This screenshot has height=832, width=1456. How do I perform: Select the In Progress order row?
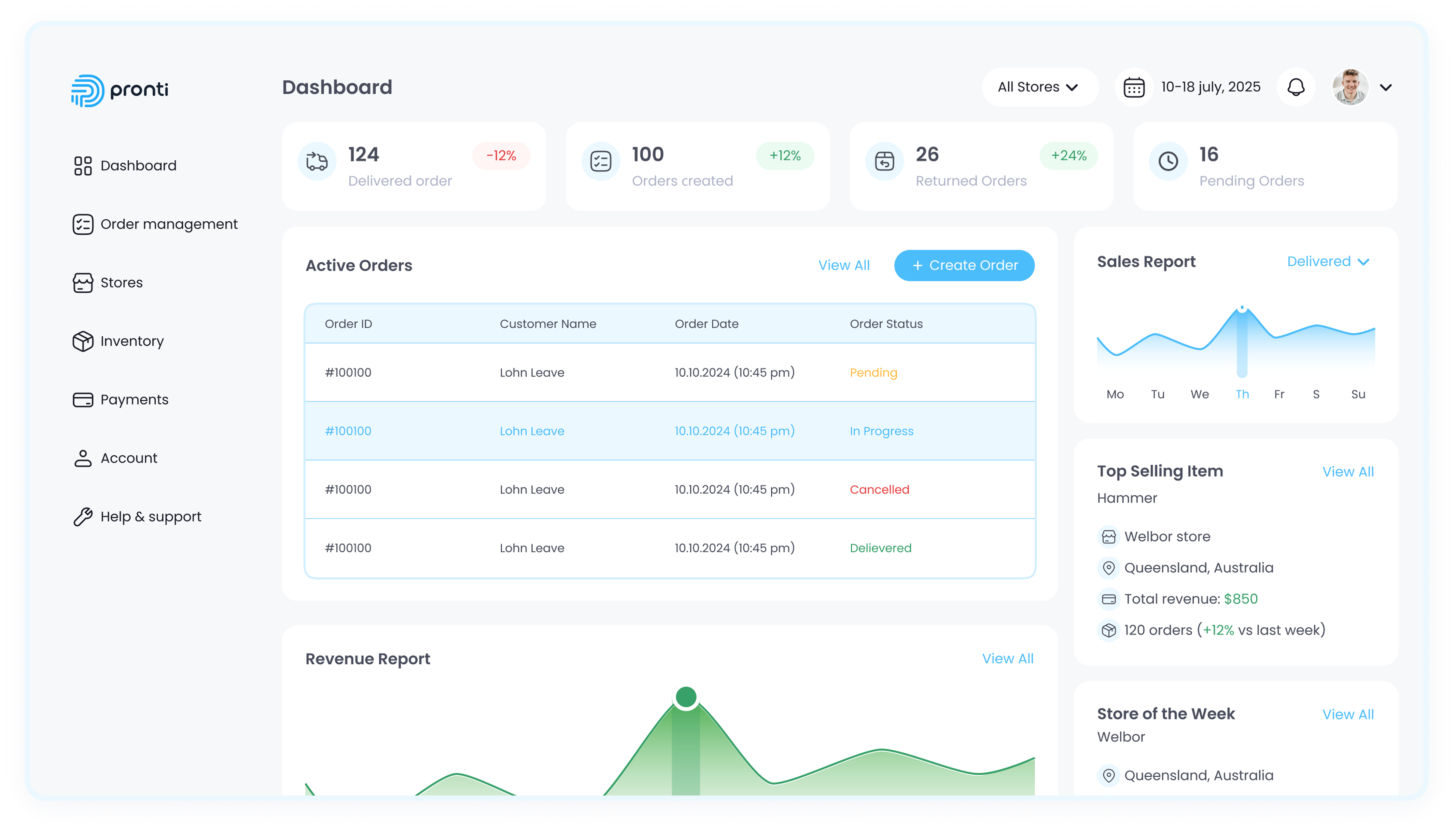pos(669,431)
